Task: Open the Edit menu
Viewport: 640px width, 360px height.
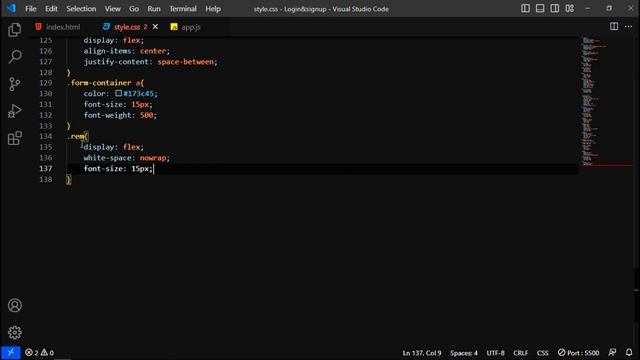Action: coord(51,9)
